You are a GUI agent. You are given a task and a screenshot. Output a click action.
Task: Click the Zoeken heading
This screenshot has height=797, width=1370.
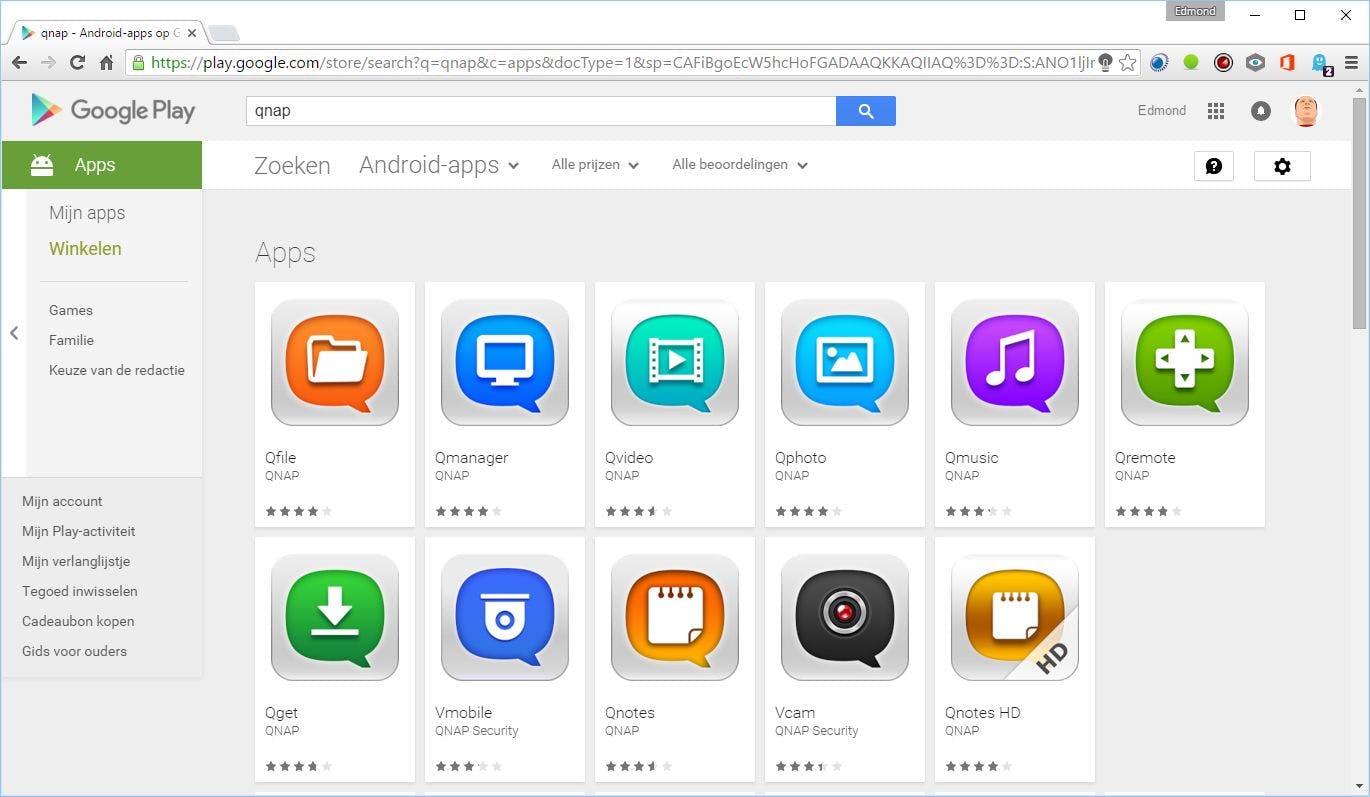click(292, 165)
